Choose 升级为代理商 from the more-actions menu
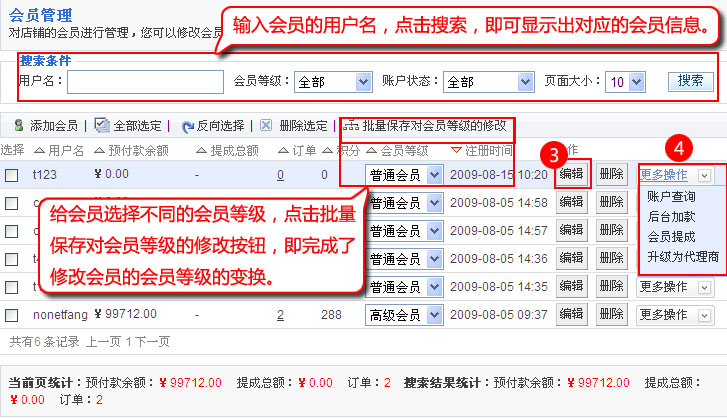Image resolution: width=727 pixels, height=418 pixels. tap(683, 257)
